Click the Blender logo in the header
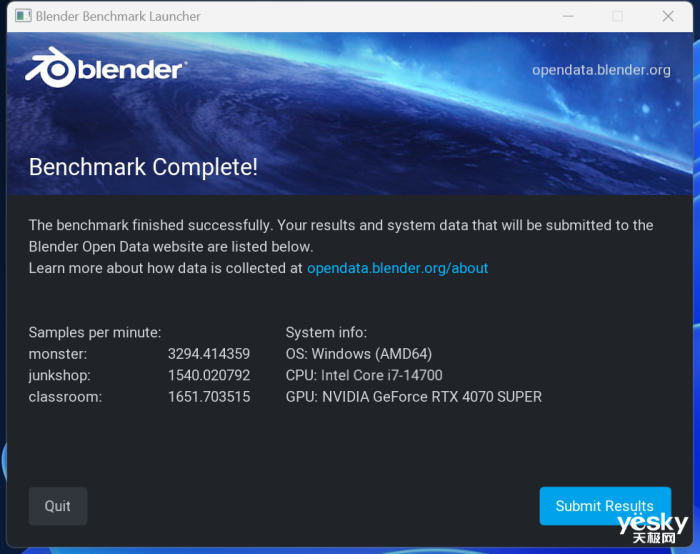This screenshot has width=700, height=554. [x=104, y=69]
